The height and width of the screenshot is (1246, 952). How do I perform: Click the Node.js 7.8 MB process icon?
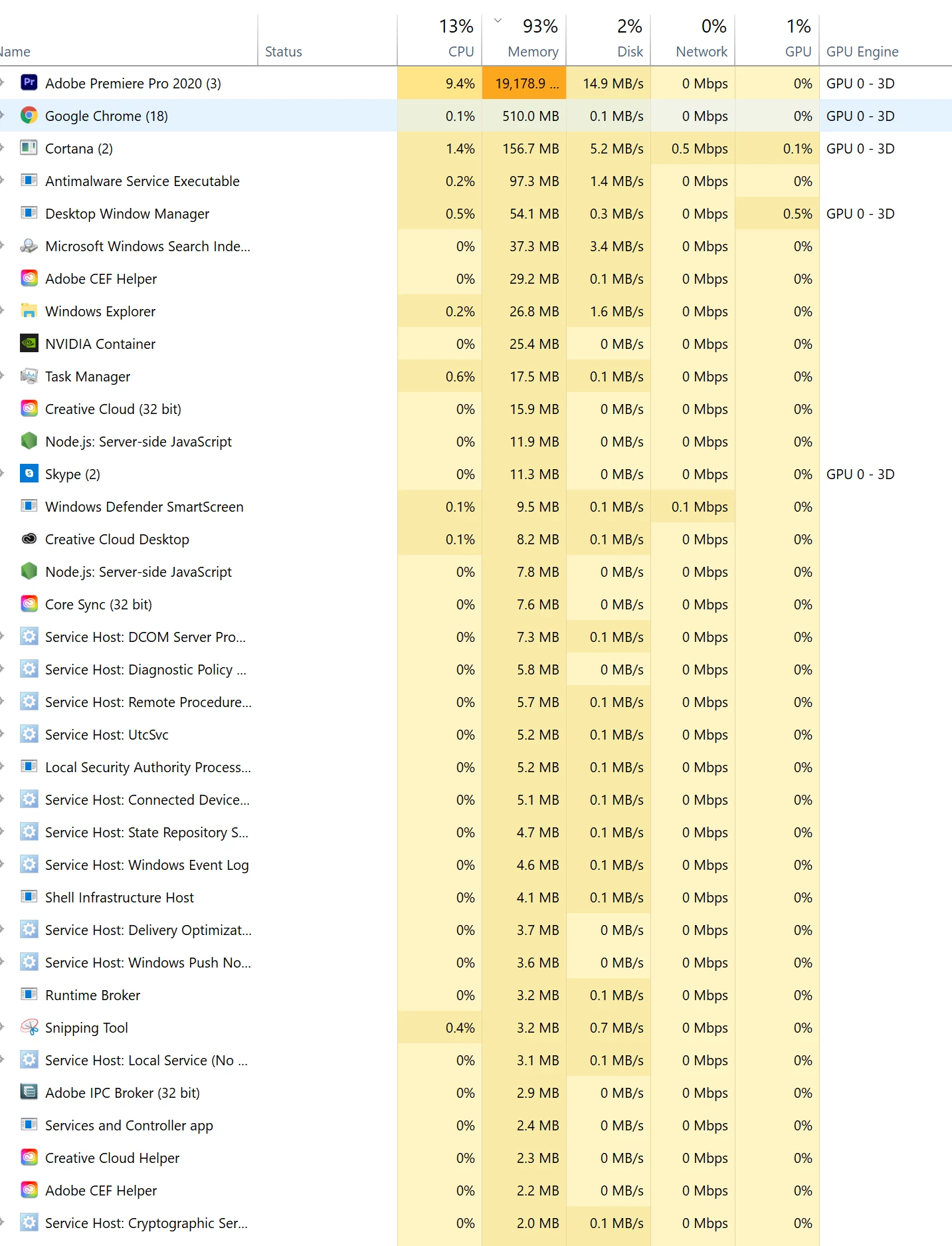pyautogui.click(x=29, y=571)
